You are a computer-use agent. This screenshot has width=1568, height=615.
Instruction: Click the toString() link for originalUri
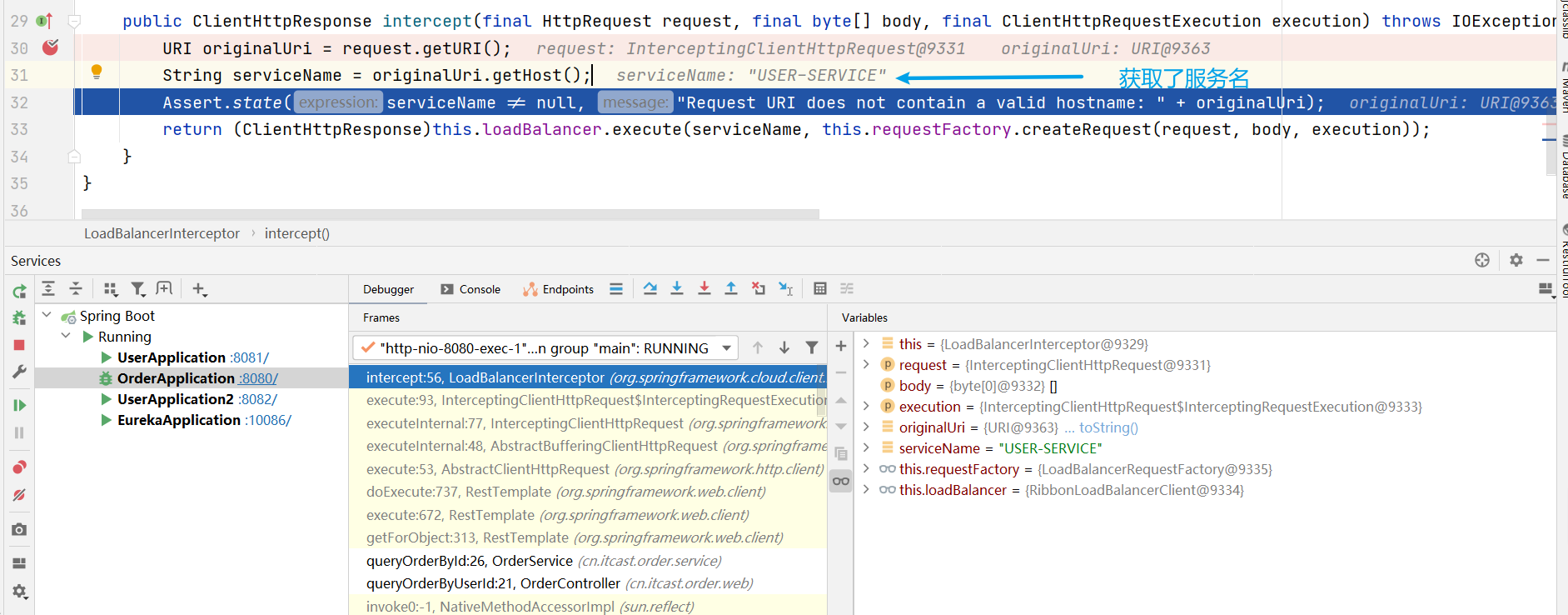(x=1108, y=427)
